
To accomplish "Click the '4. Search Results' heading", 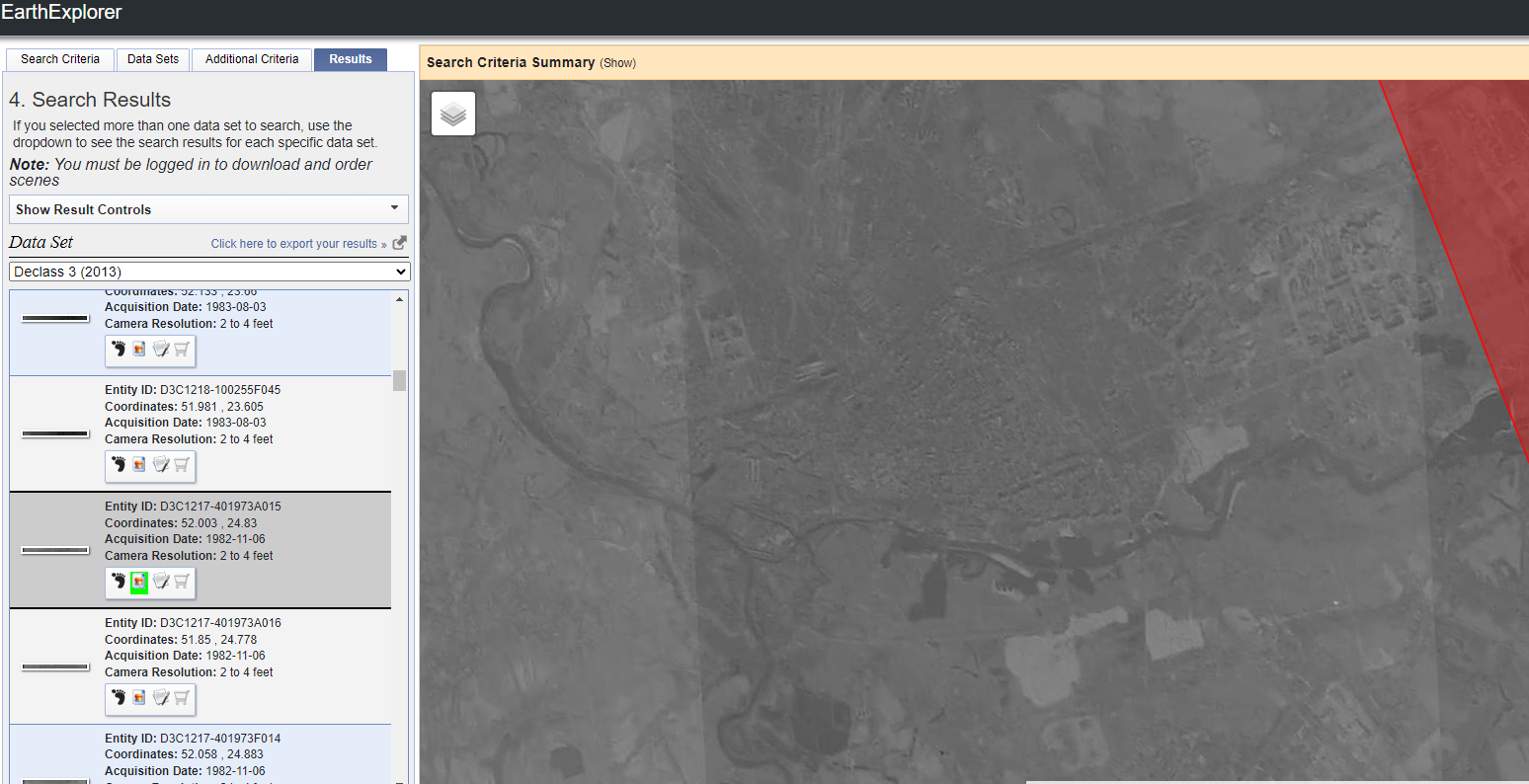I will coord(90,100).
